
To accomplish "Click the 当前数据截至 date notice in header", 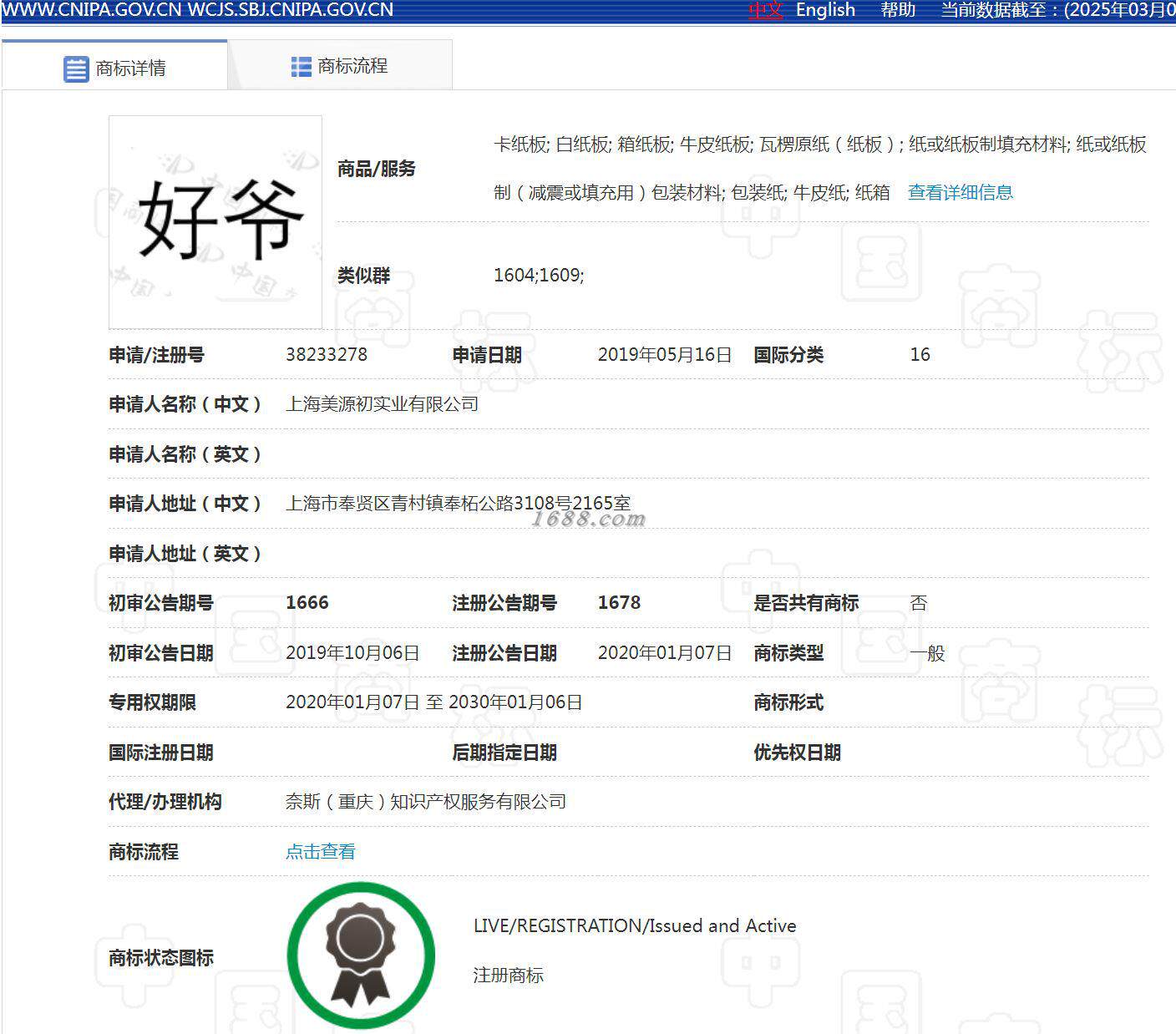I will [1058, 10].
